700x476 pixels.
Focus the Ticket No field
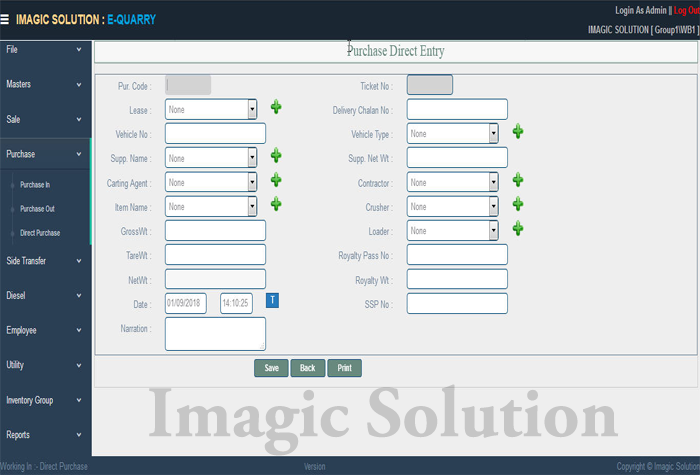point(430,85)
